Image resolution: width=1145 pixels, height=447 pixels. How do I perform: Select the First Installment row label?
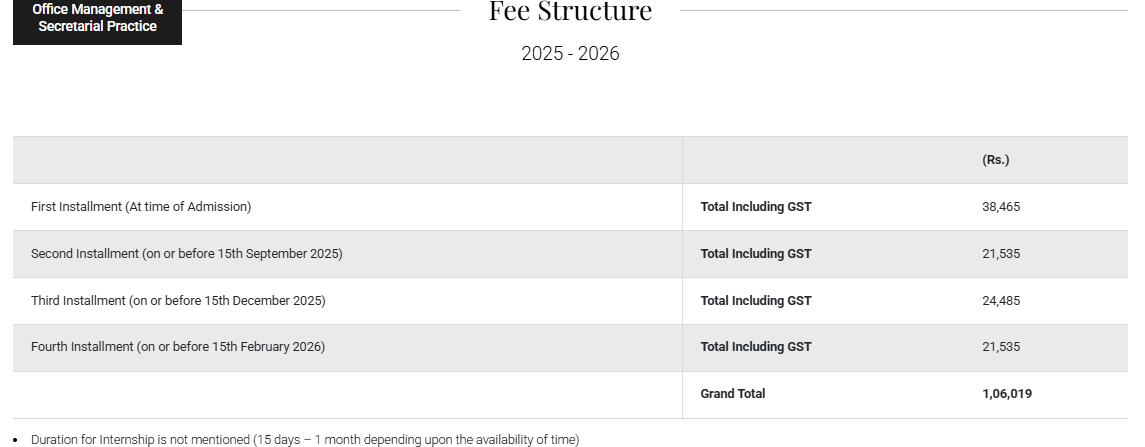141,207
